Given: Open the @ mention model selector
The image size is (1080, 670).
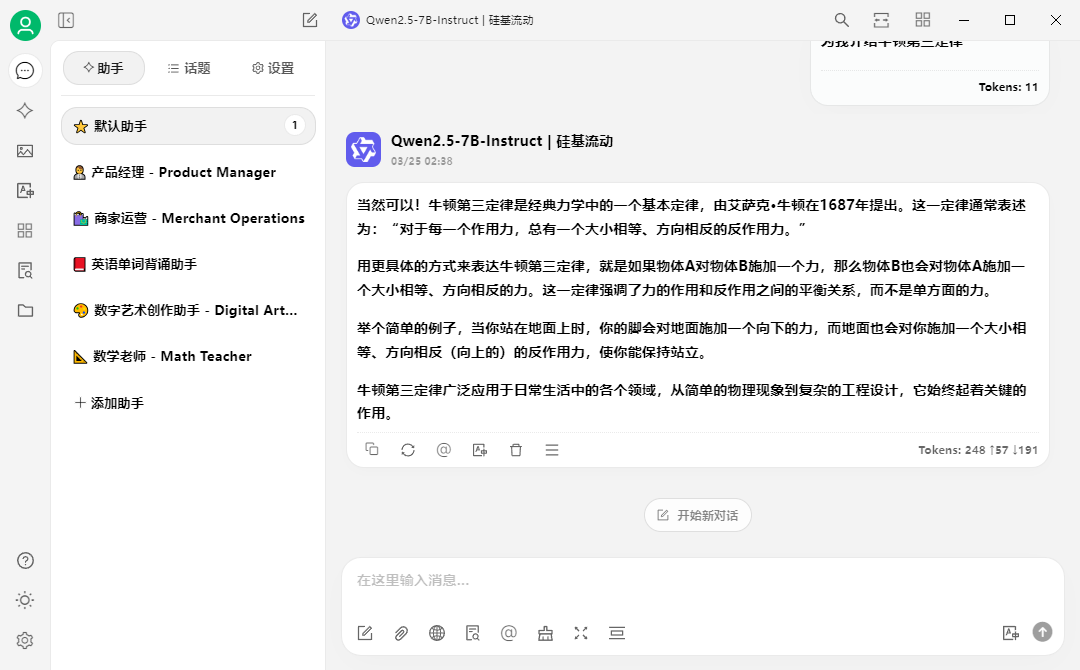Looking at the screenshot, I should (x=509, y=633).
